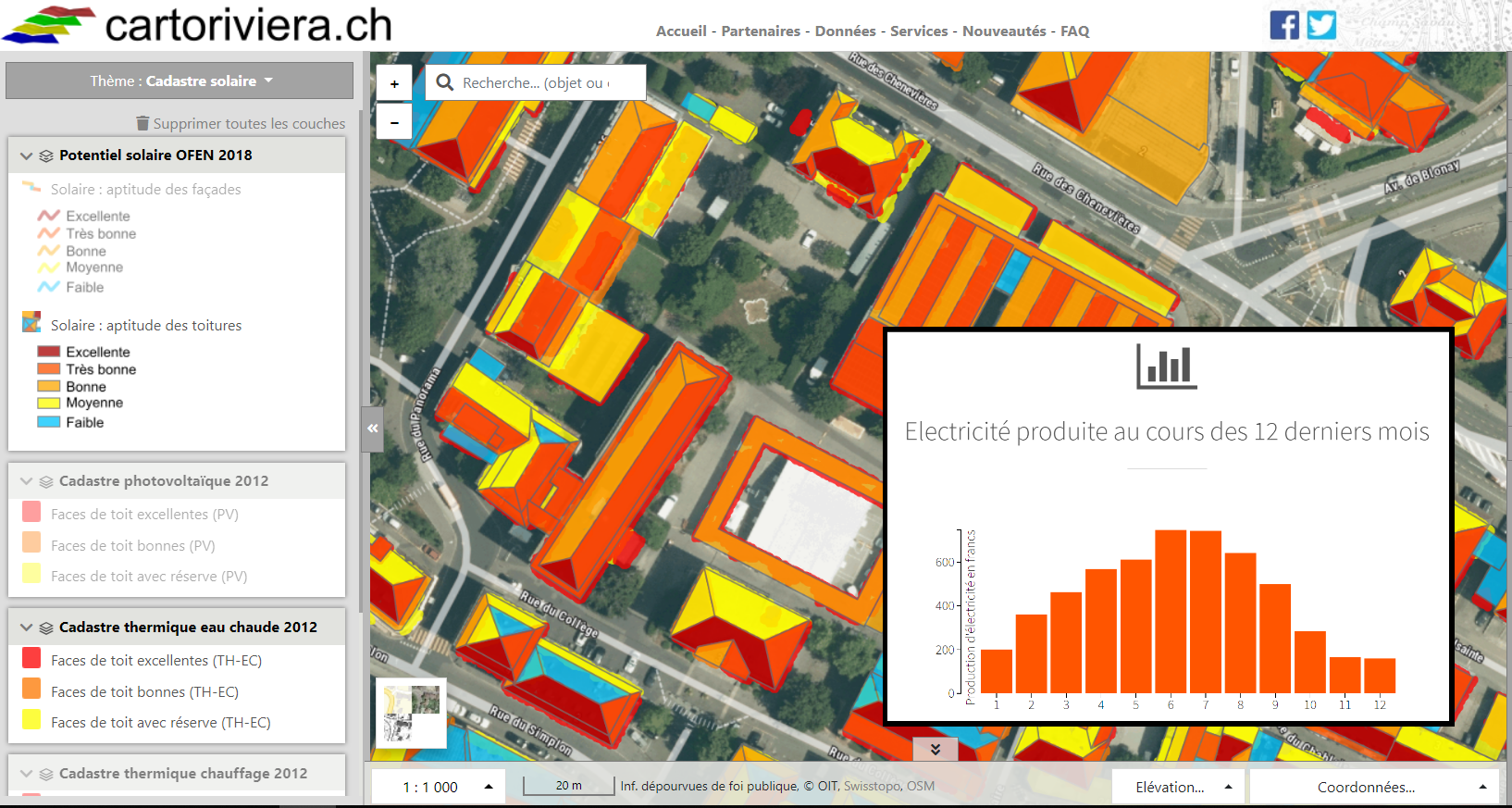
Task: Click the double-chevron down map button
Action: coord(936,749)
